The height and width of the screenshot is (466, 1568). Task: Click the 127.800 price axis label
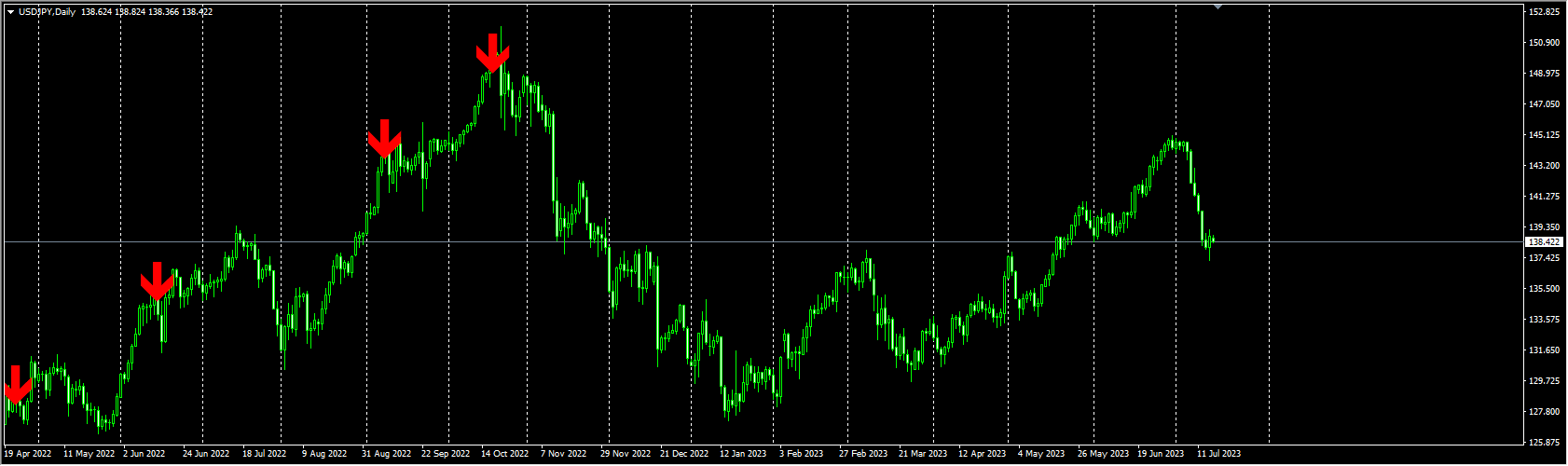click(1545, 412)
